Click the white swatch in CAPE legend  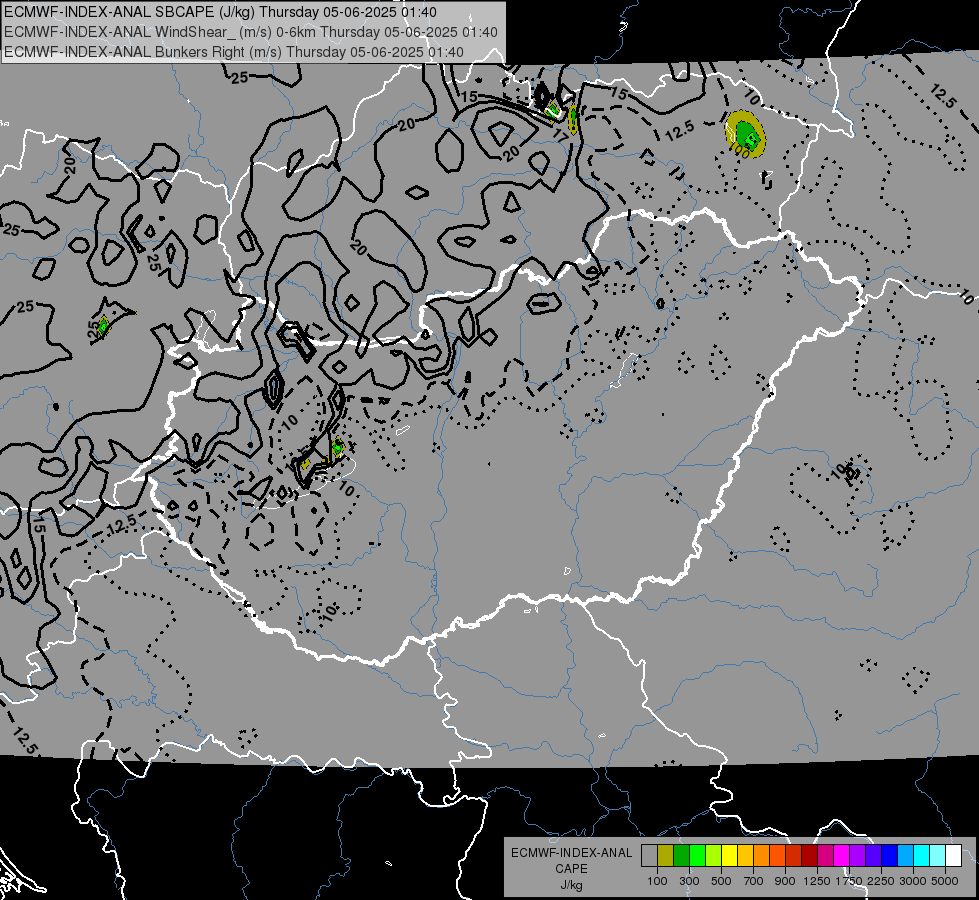tap(954, 856)
